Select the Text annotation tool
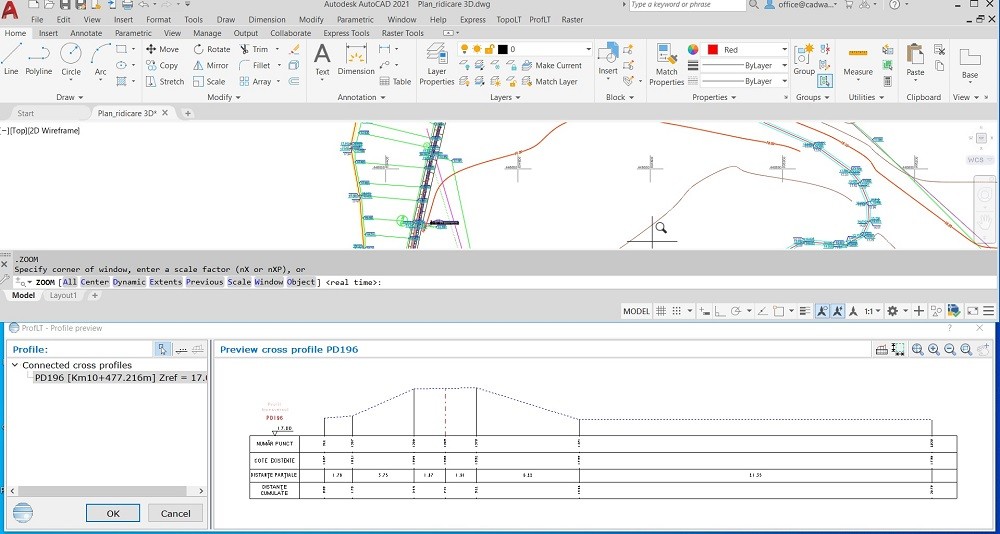Screen dimensions: 1000x534 click(x=323, y=59)
